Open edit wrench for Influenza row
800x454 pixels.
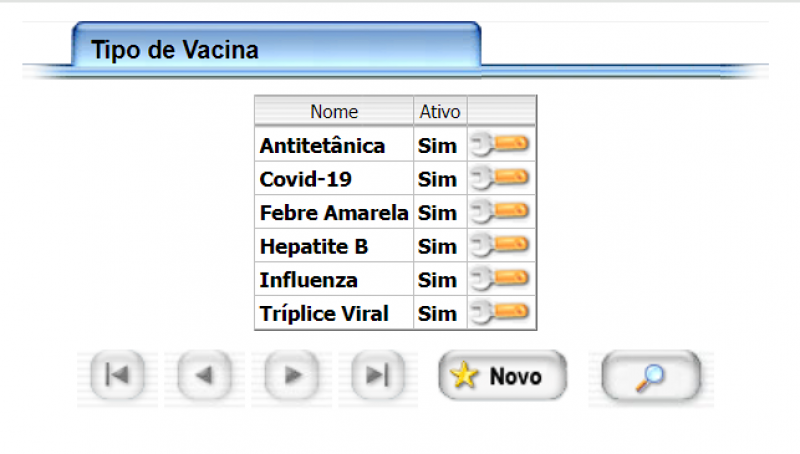(501, 279)
